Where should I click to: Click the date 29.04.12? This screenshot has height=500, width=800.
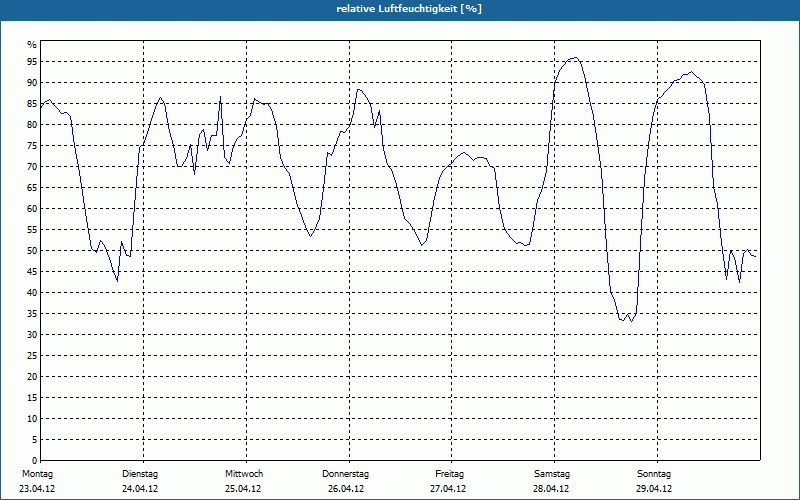(654, 489)
